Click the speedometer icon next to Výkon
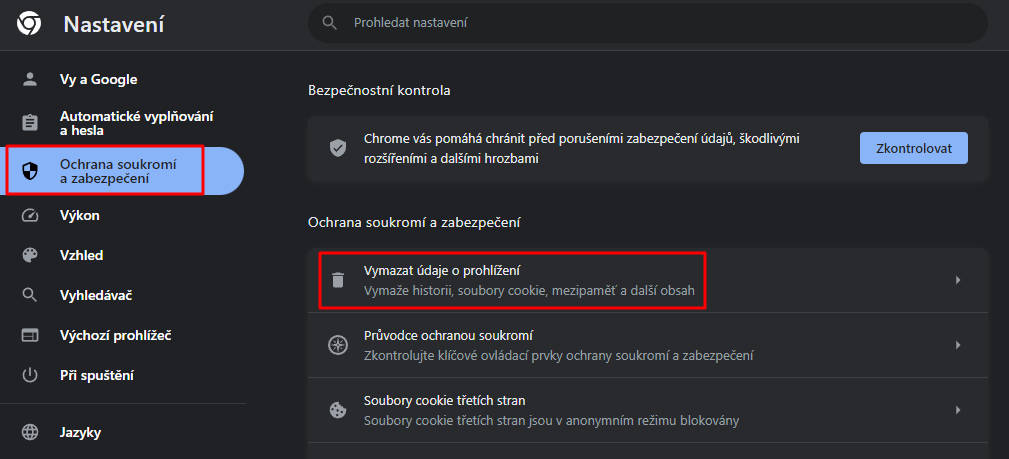 click(x=30, y=216)
